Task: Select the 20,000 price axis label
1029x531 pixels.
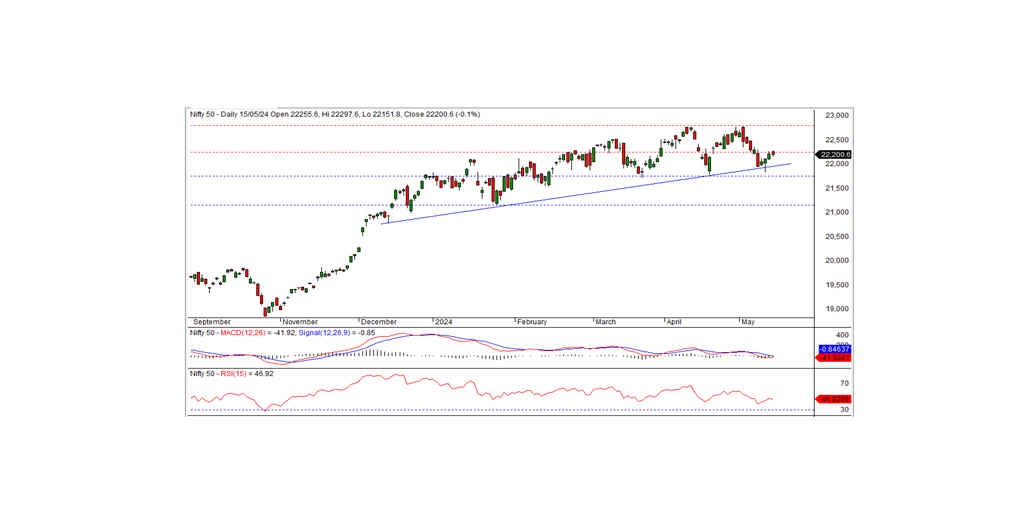Action: [x=838, y=261]
